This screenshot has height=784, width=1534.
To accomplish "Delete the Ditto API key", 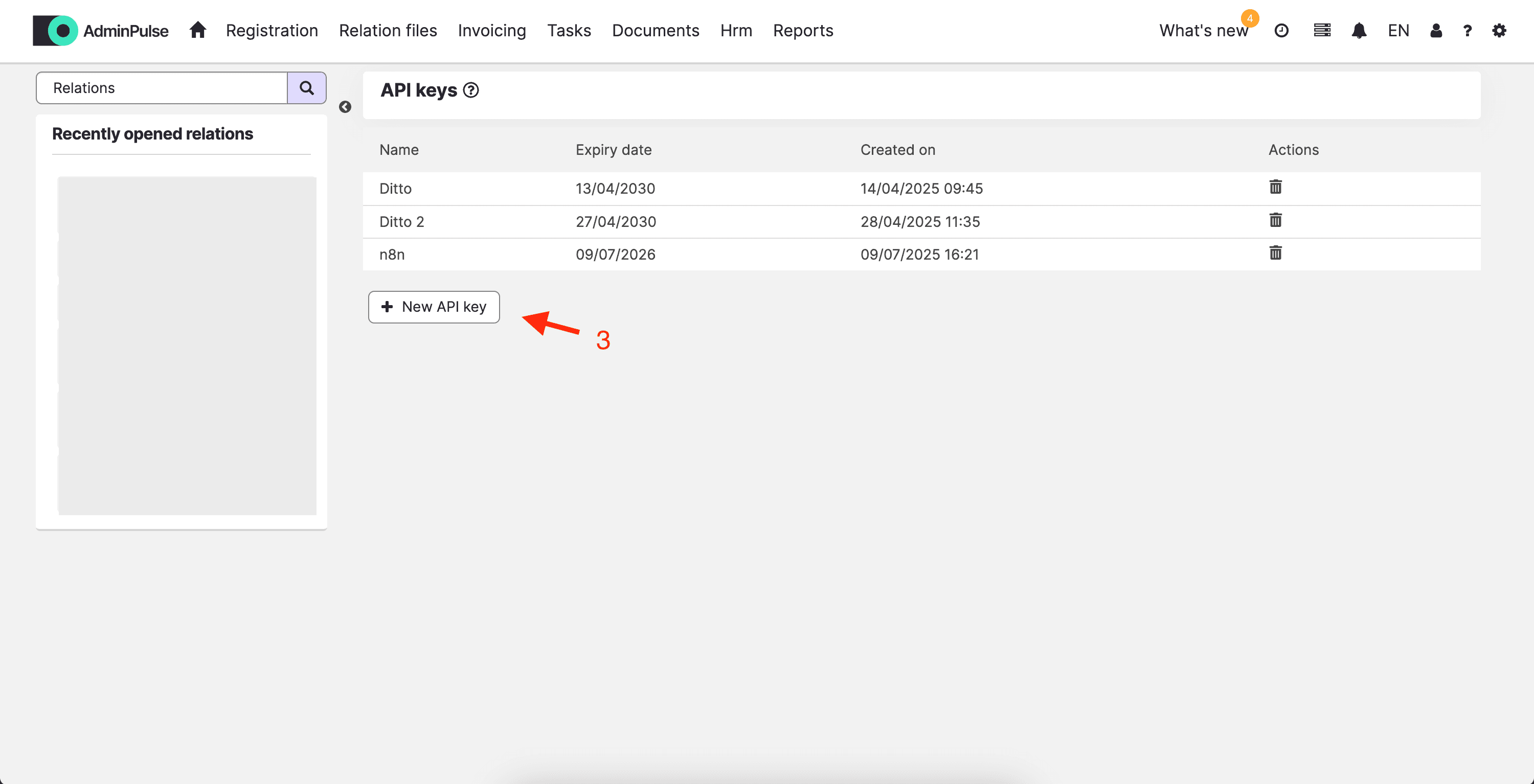I will click(1275, 188).
